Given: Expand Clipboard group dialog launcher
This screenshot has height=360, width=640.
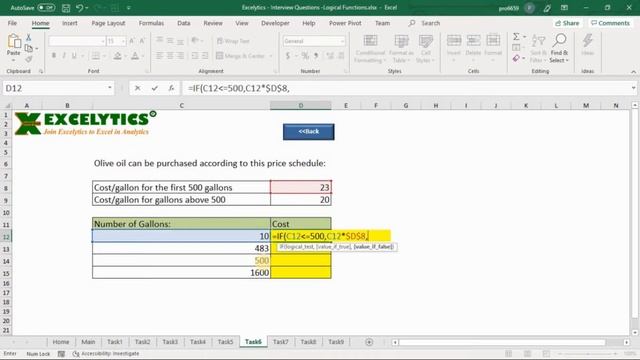Looking at the screenshot, I should tap(41, 71).
